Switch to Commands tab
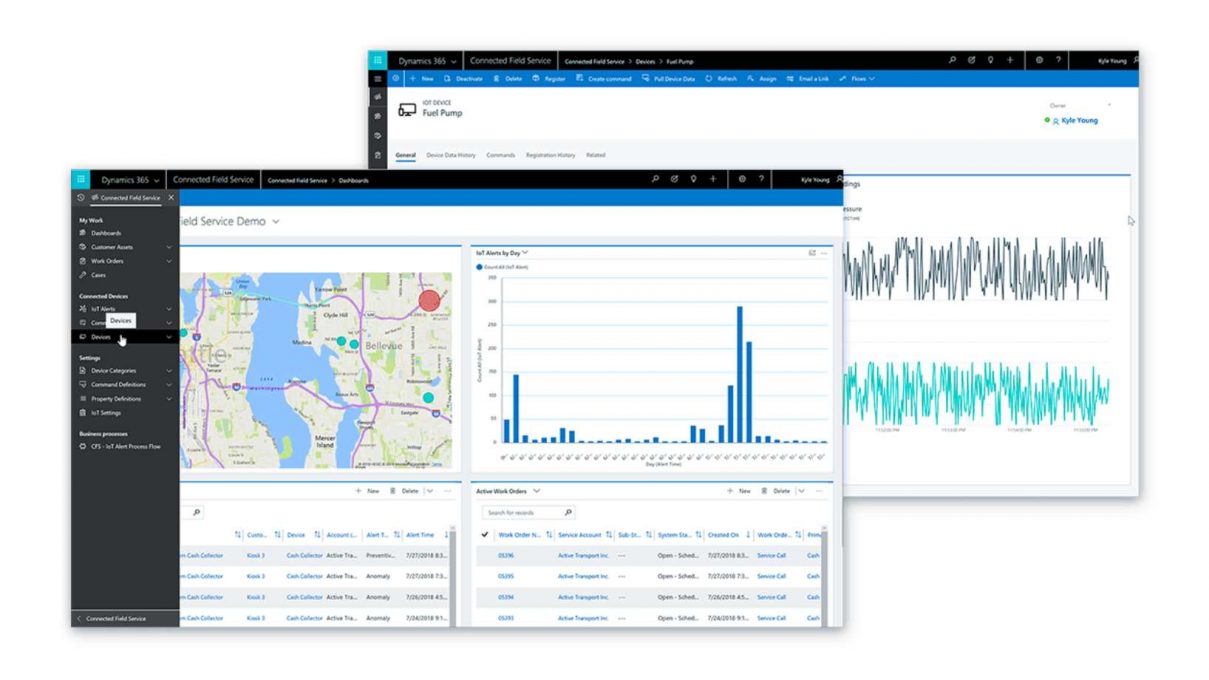 pyautogui.click(x=501, y=155)
